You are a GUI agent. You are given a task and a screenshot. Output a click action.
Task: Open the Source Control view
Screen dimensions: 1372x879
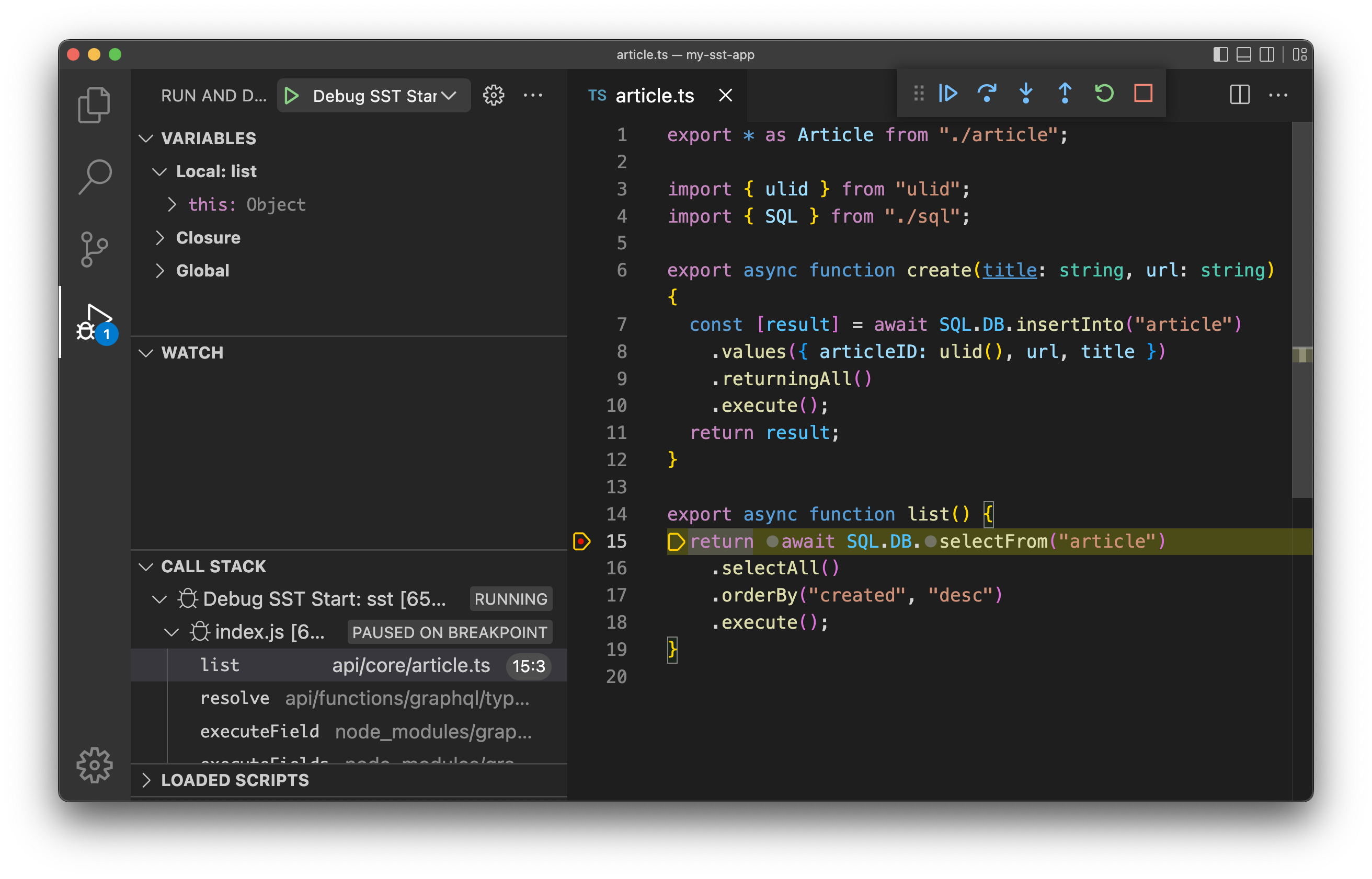(x=95, y=249)
